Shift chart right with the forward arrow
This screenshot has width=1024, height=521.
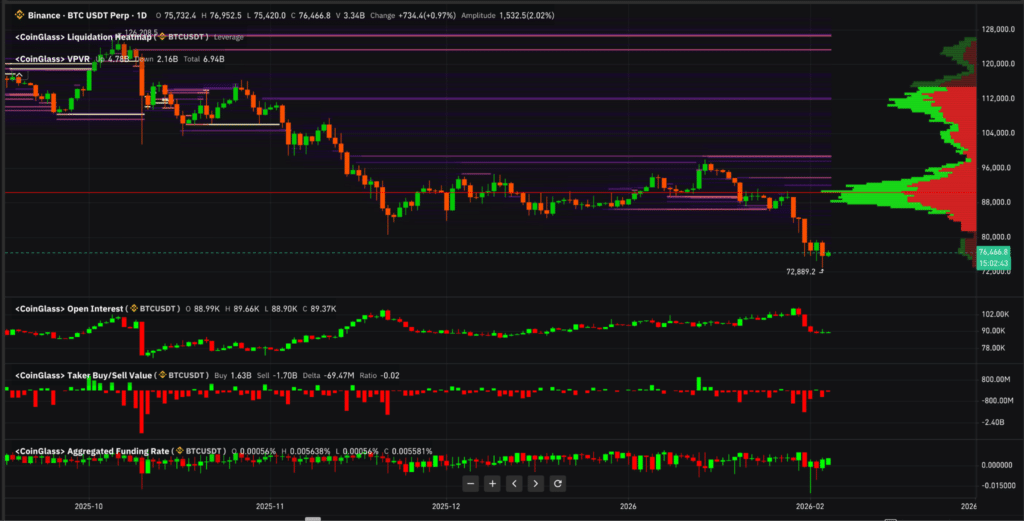point(536,484)
